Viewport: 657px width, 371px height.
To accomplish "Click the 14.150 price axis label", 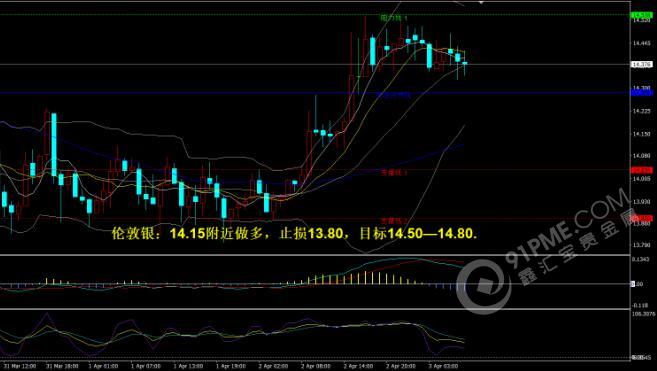I will 641,134.
